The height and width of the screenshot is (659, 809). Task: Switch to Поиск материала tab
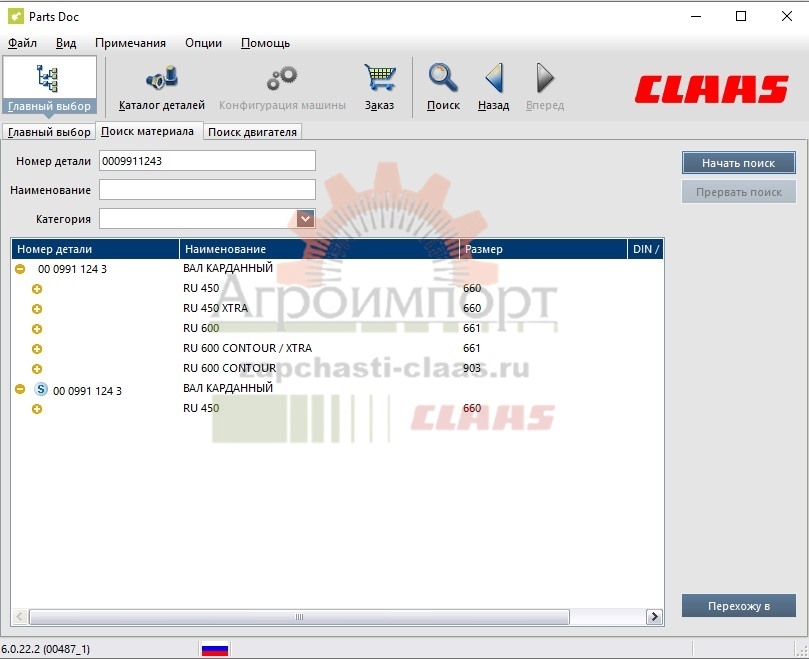click(148, 131)
